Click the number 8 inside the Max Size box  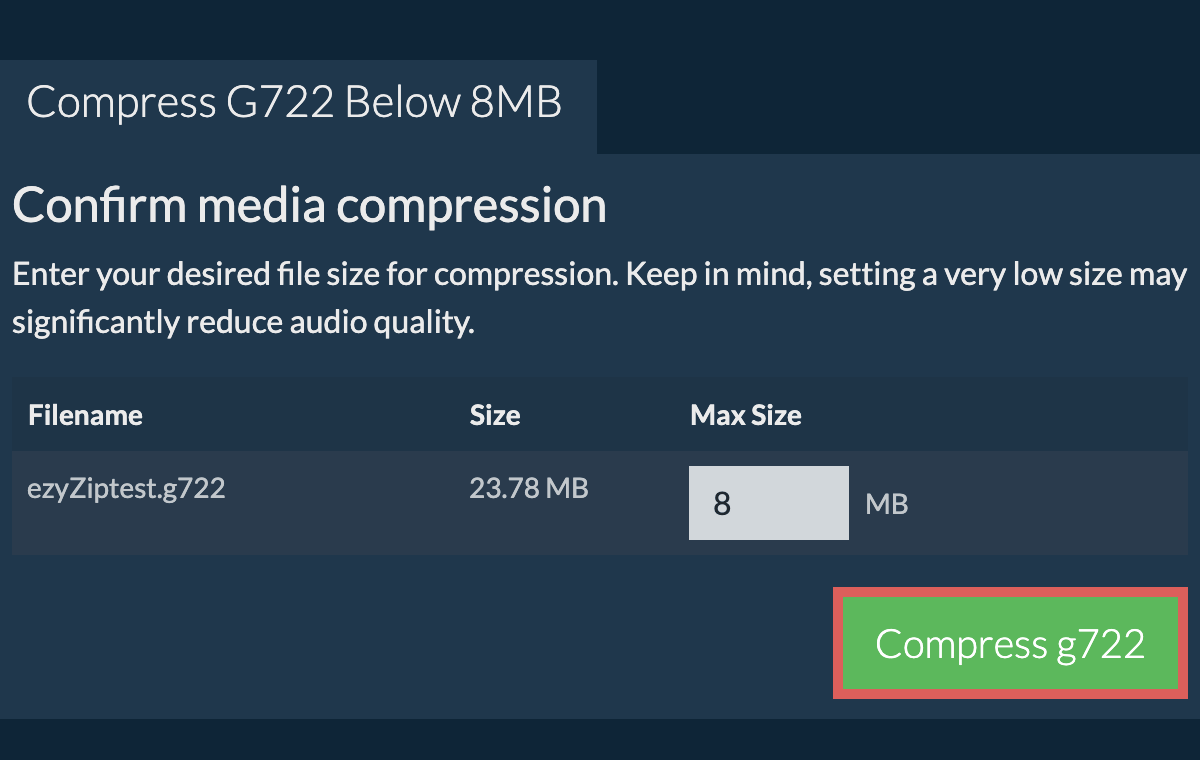tap(722, 504)
